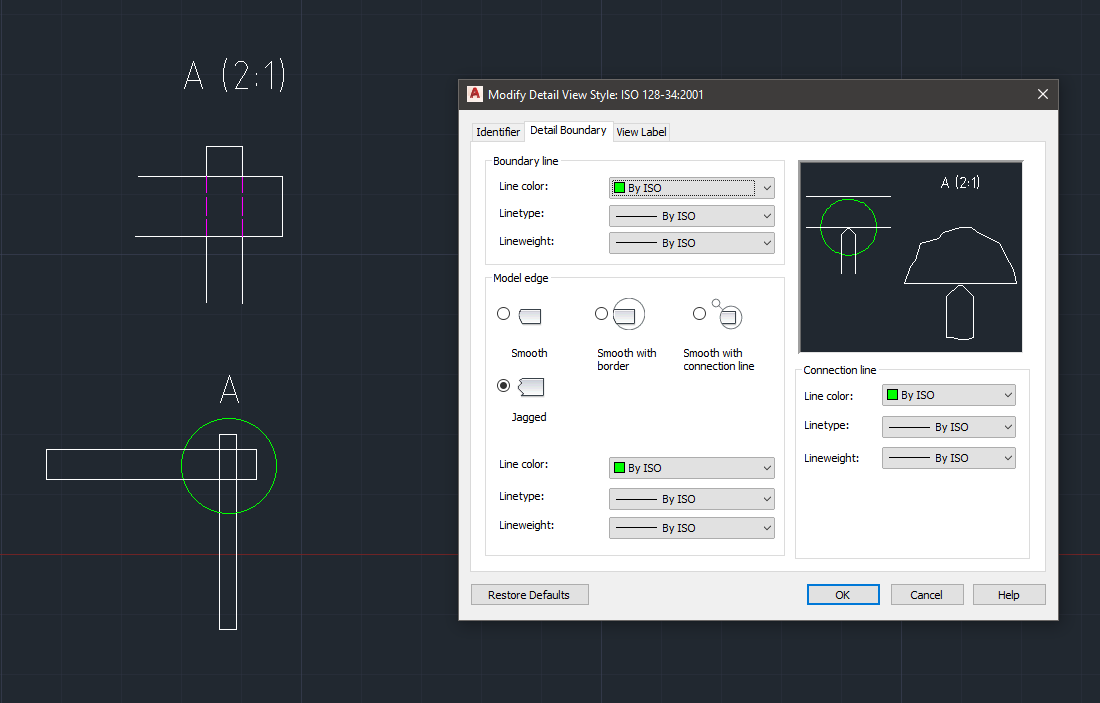Viewport: 1100px width, 703px height.
Task: Click the detail view preview thumbnail
Action: 910,256
